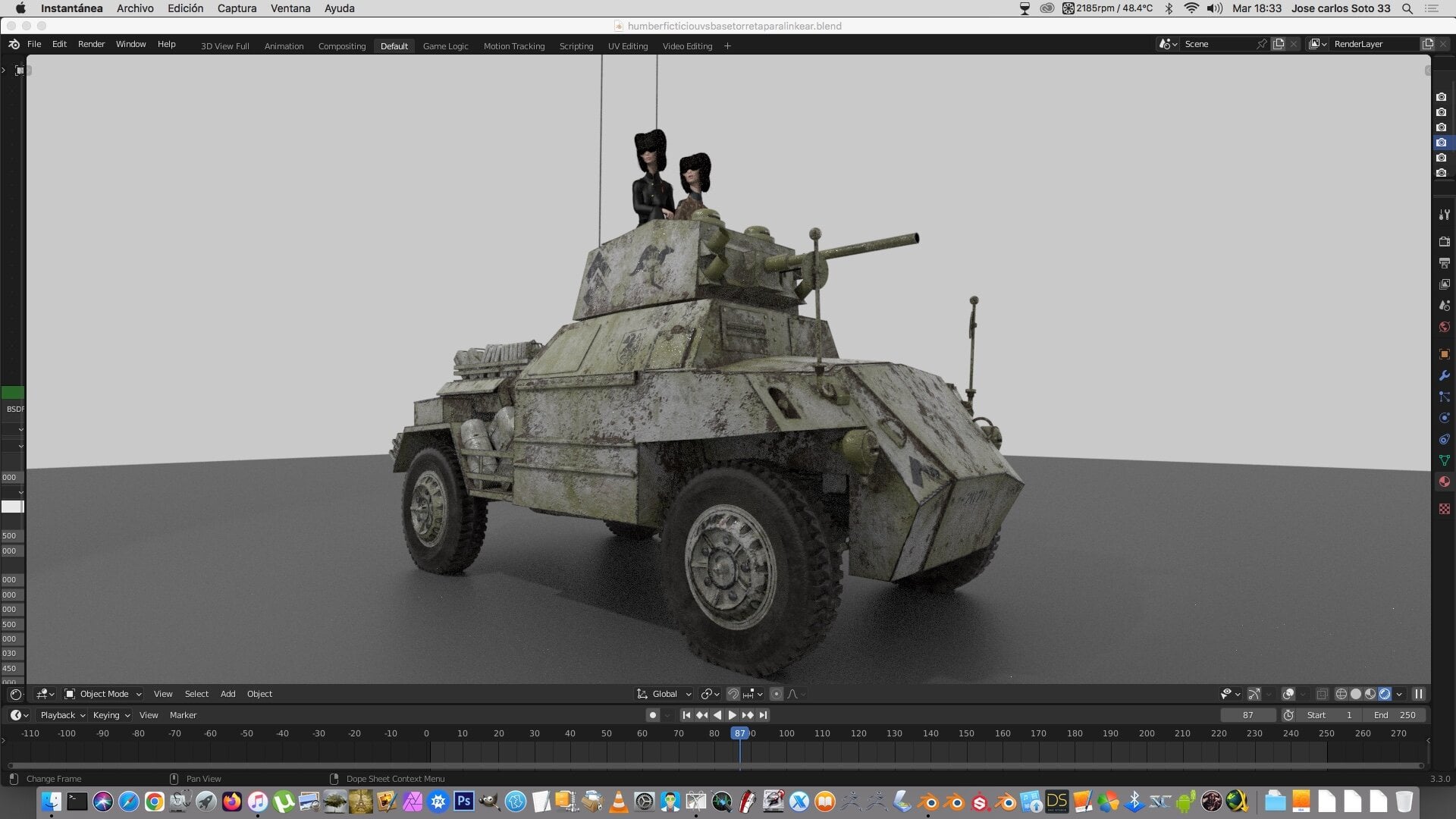Toggle viewport gizmos display

pos(1254,694)
